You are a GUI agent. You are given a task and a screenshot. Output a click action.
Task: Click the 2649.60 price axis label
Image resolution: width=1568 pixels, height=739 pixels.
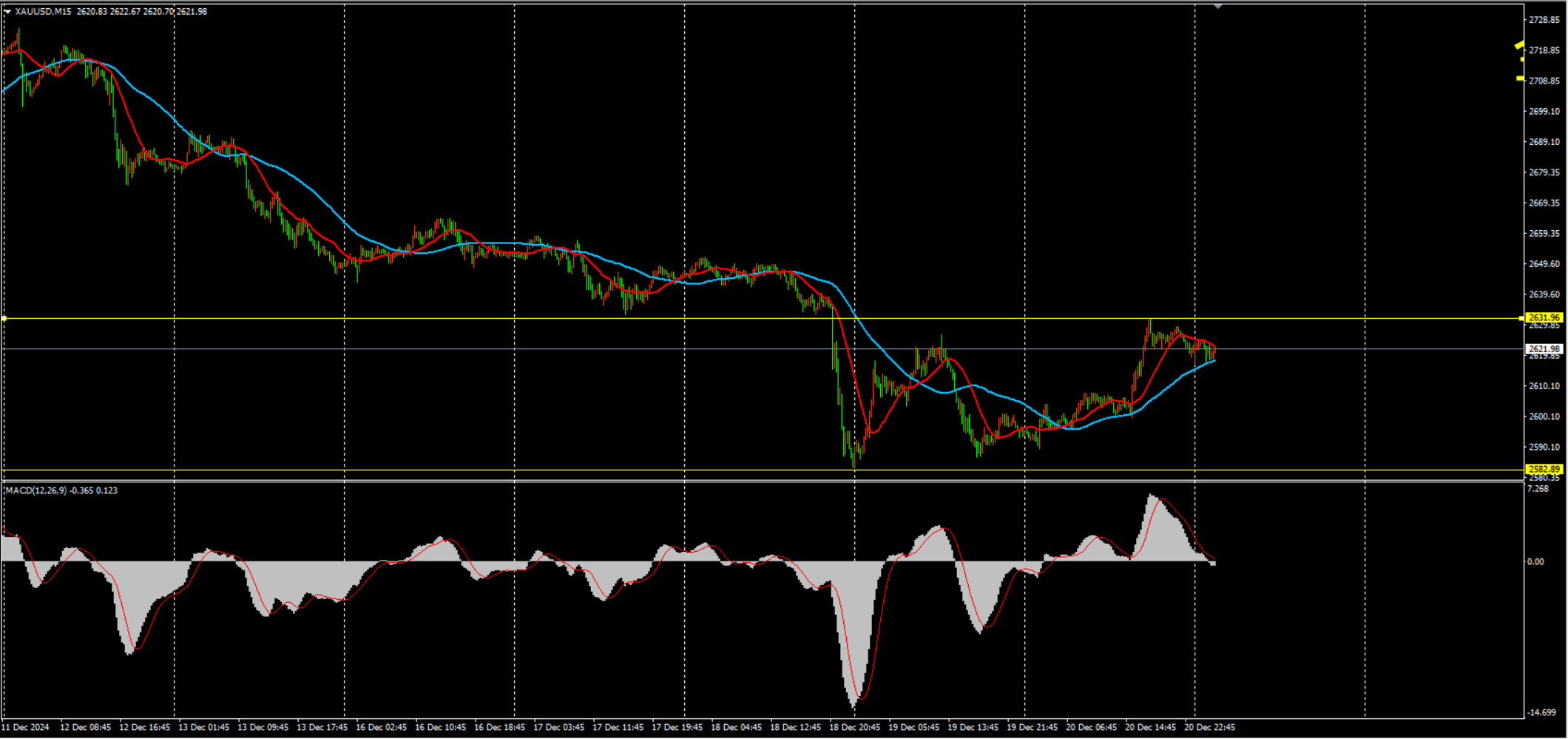1544,264
